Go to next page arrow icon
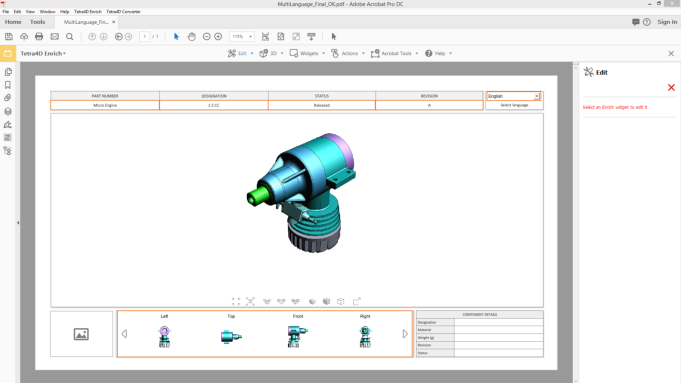681x384 pixels. pos(103,36)
